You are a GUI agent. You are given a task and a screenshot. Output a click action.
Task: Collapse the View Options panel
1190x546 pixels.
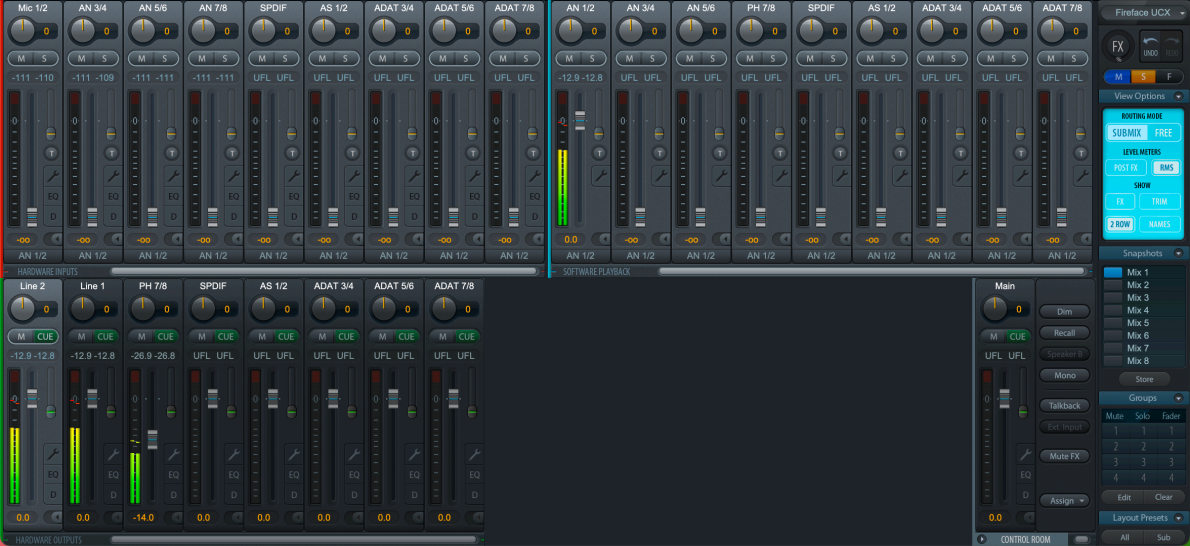coord(1178,96)
